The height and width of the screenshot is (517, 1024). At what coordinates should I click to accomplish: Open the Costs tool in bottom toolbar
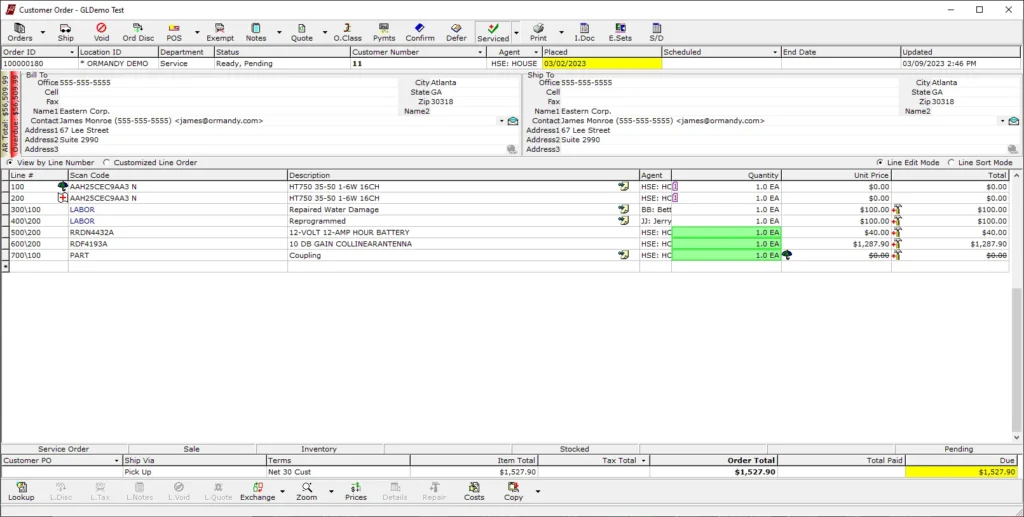click(474, 491)
